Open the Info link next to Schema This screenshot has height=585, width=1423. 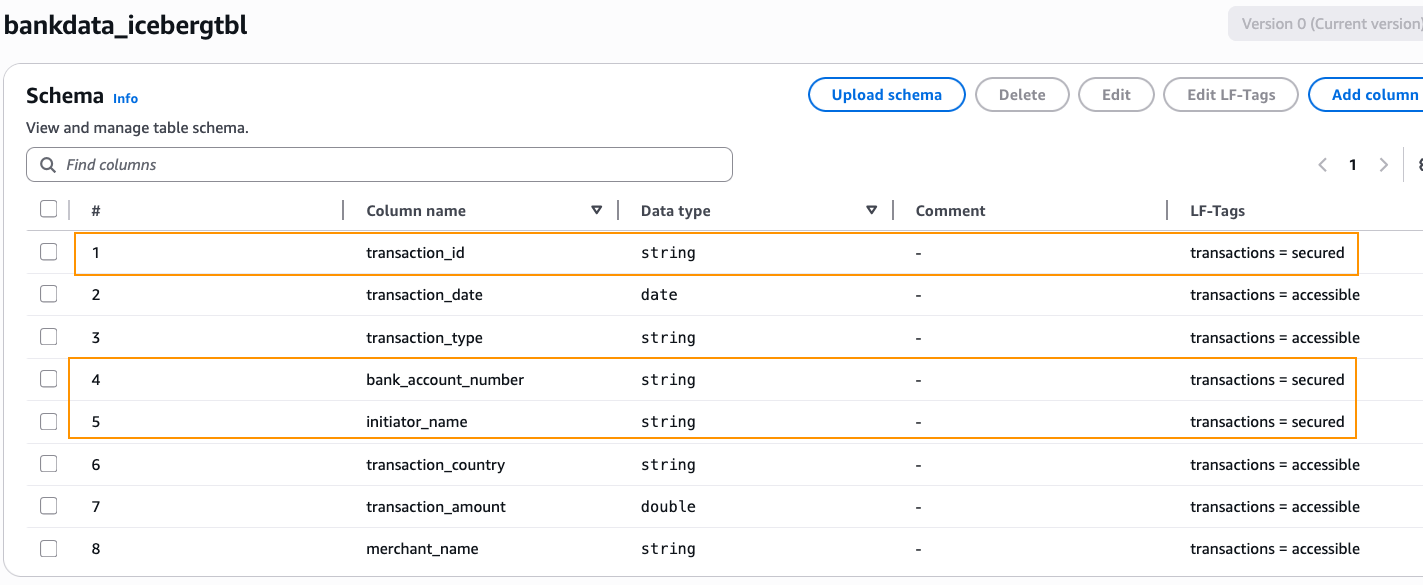pyautogui.click(x=125, y=99)
